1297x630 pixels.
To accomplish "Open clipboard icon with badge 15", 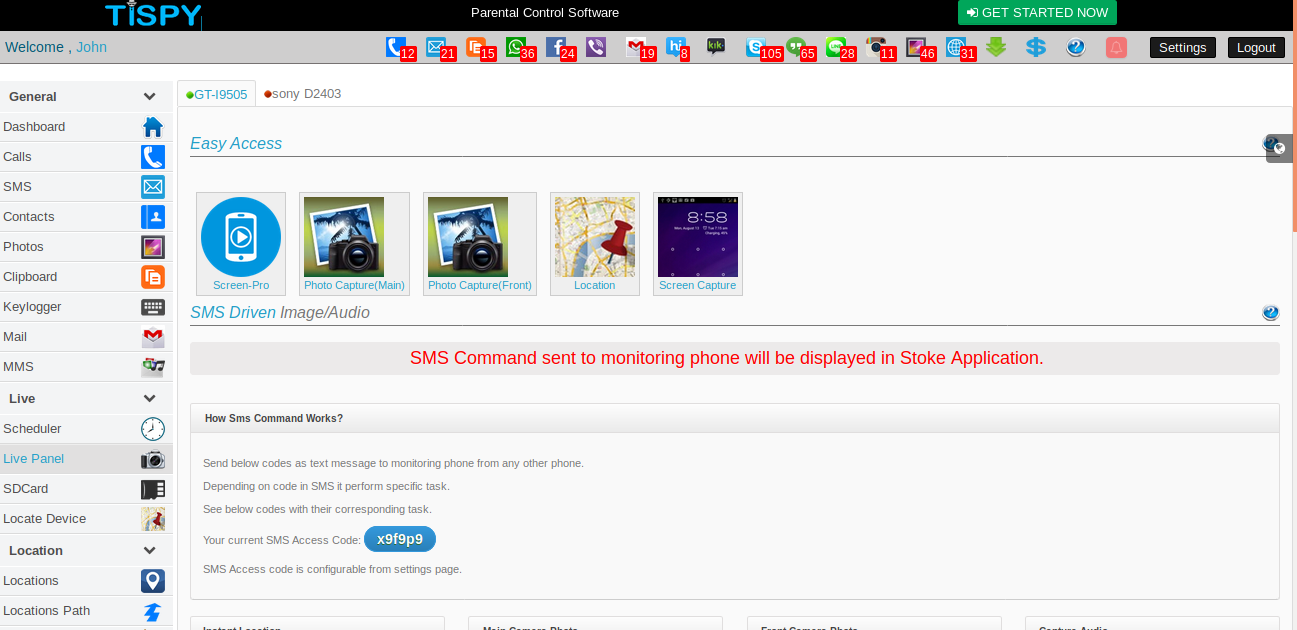I will pyautogui.click(x=476, y=47).
